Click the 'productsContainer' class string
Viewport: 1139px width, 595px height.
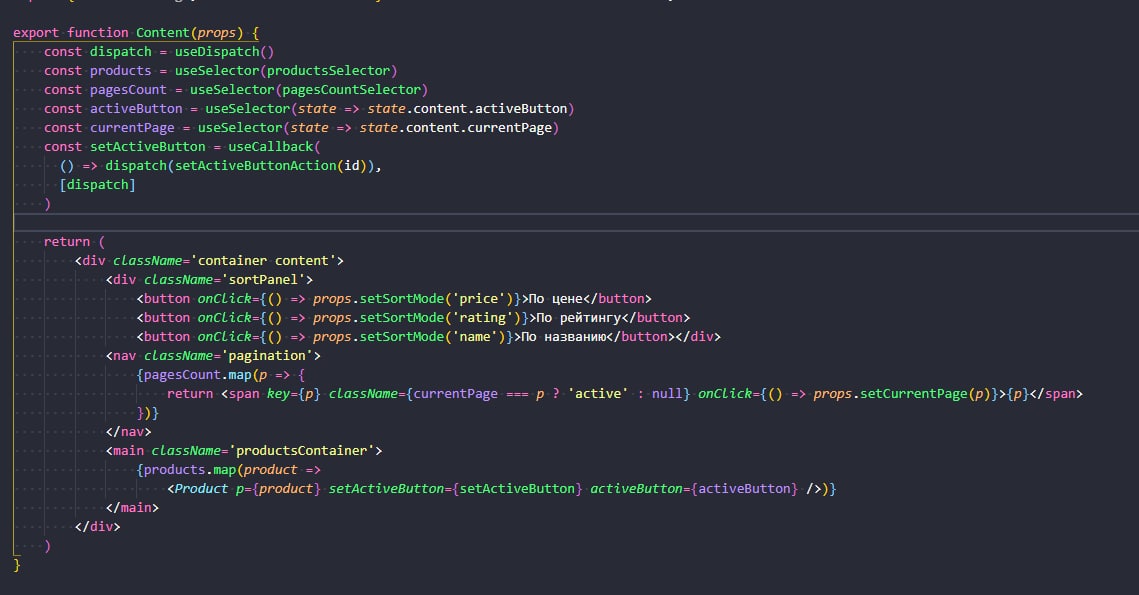[x=301, y=450]
